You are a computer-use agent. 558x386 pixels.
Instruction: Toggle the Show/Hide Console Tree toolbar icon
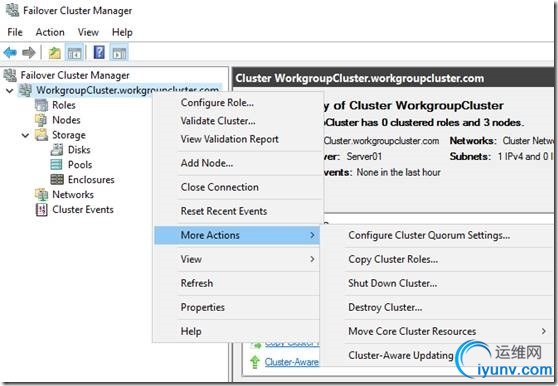(x=75, y=53)
